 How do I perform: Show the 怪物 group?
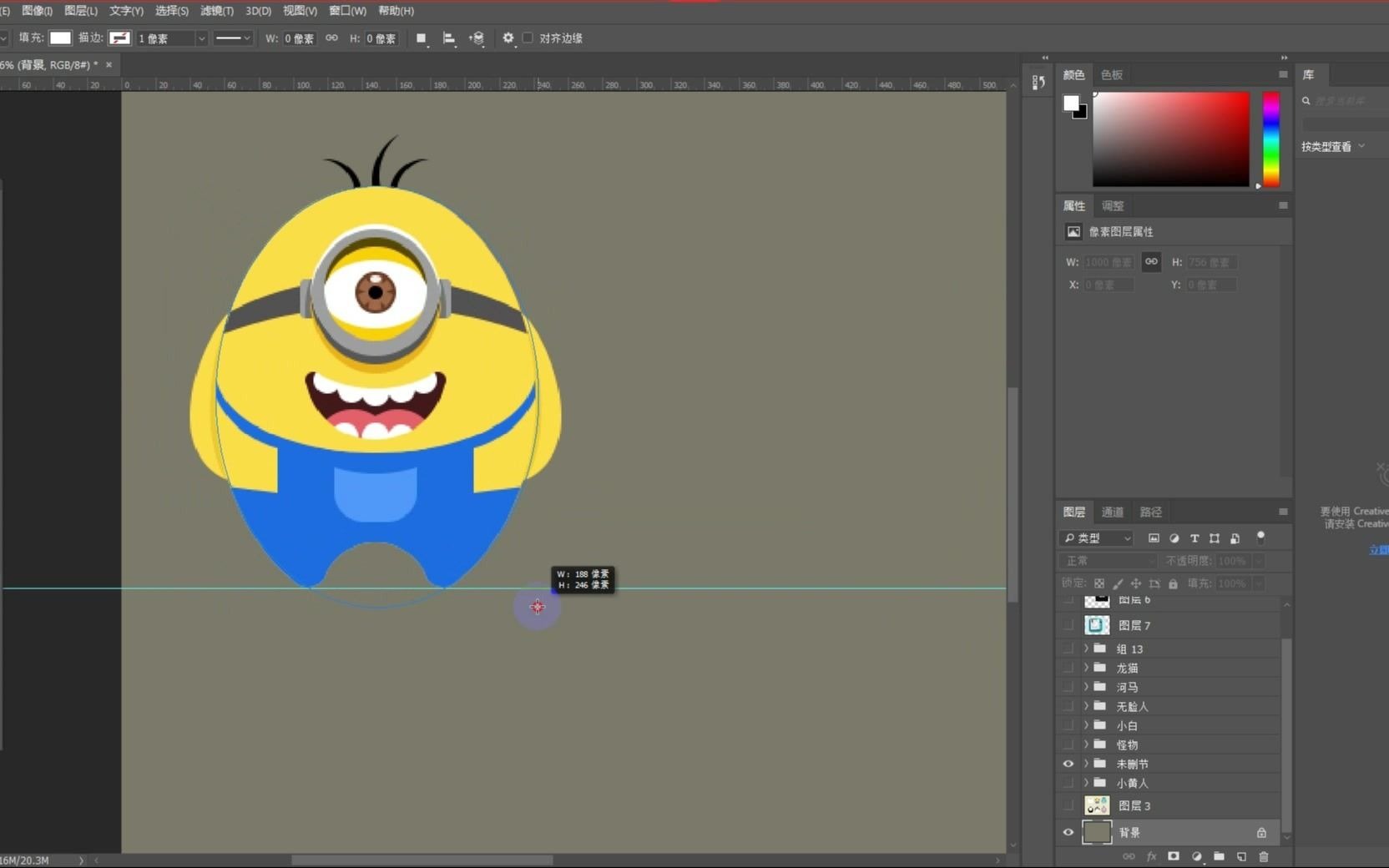click(1068, 744)
